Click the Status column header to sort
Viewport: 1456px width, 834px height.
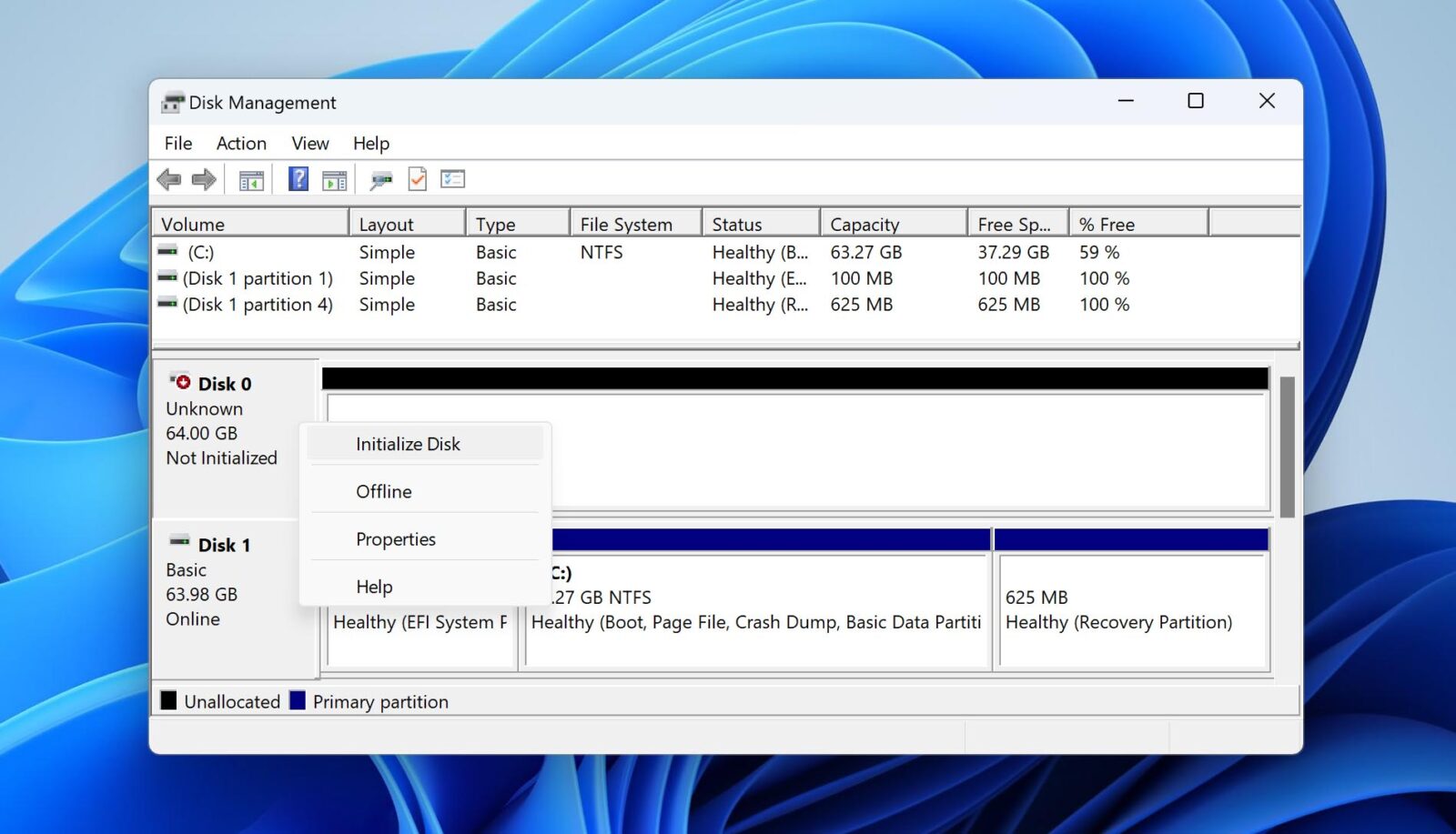pos(761,223)
